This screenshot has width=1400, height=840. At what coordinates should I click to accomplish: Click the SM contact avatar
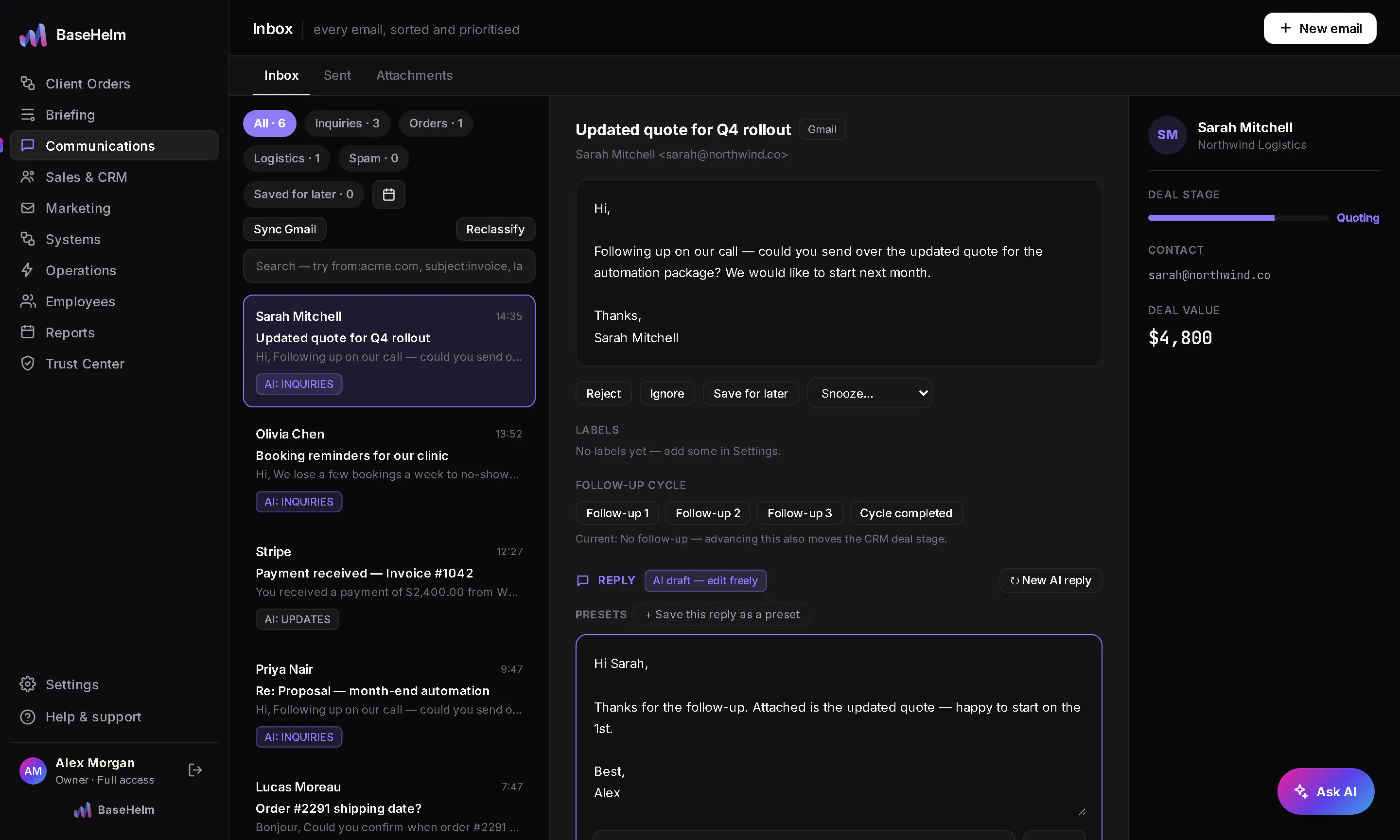click(x=1167, y=135)
